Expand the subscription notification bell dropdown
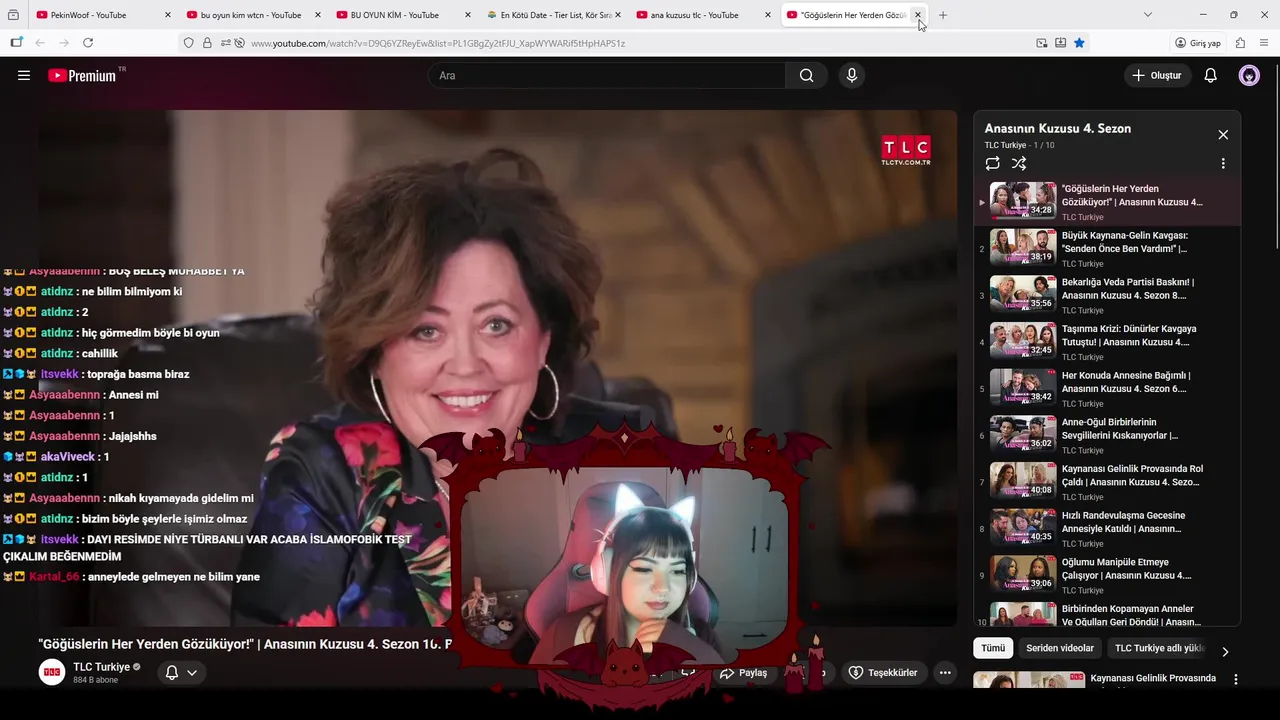 [x=181, y=672]
